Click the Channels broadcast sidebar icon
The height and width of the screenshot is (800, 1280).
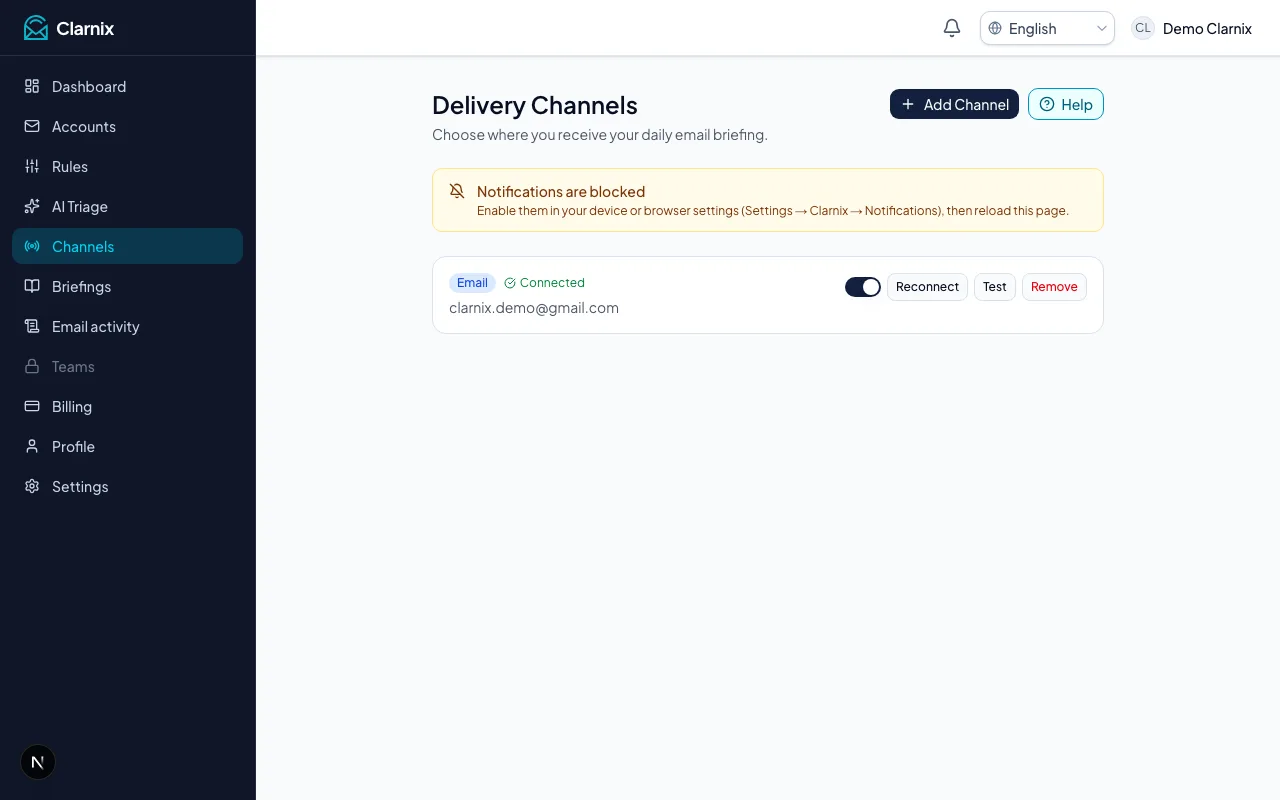(x=32, y=246)
